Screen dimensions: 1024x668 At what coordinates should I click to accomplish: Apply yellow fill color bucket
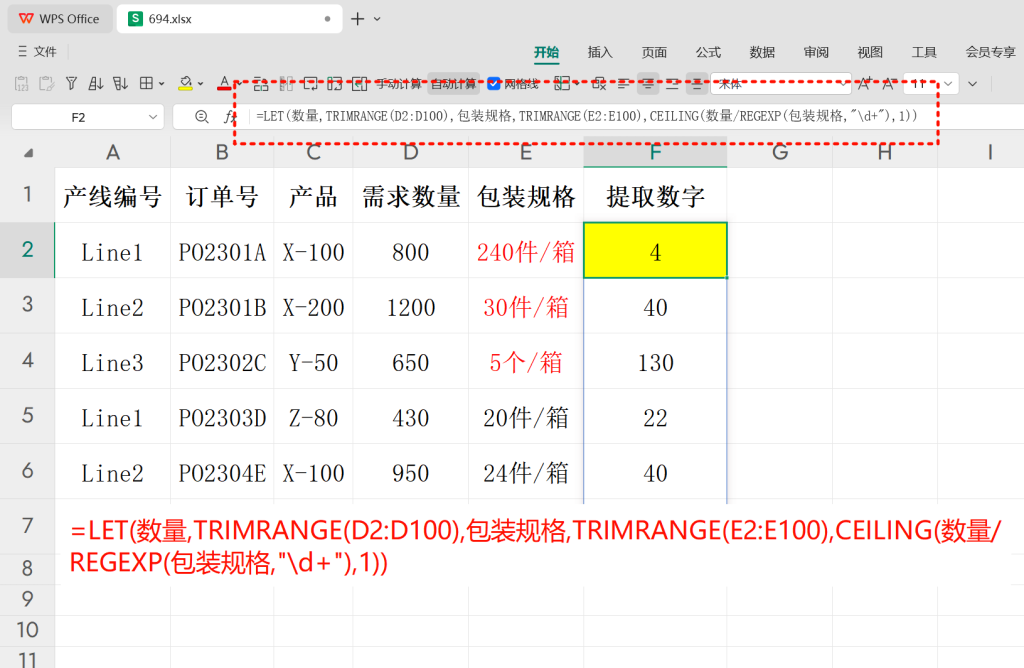(186, 84)
